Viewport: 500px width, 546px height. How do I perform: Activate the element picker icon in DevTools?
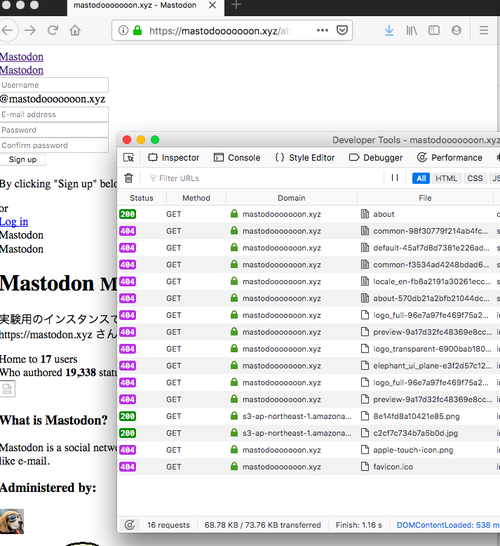point(128,158)
